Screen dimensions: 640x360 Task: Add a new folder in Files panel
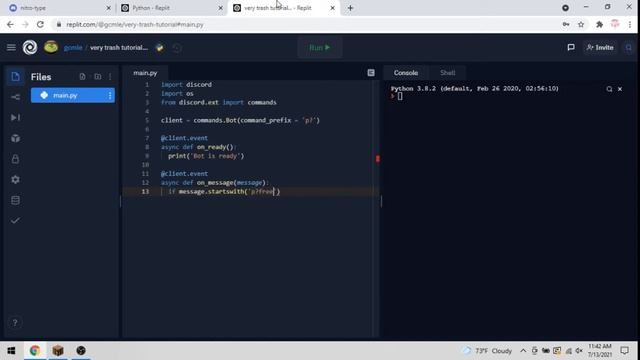(x=98, y=77)
